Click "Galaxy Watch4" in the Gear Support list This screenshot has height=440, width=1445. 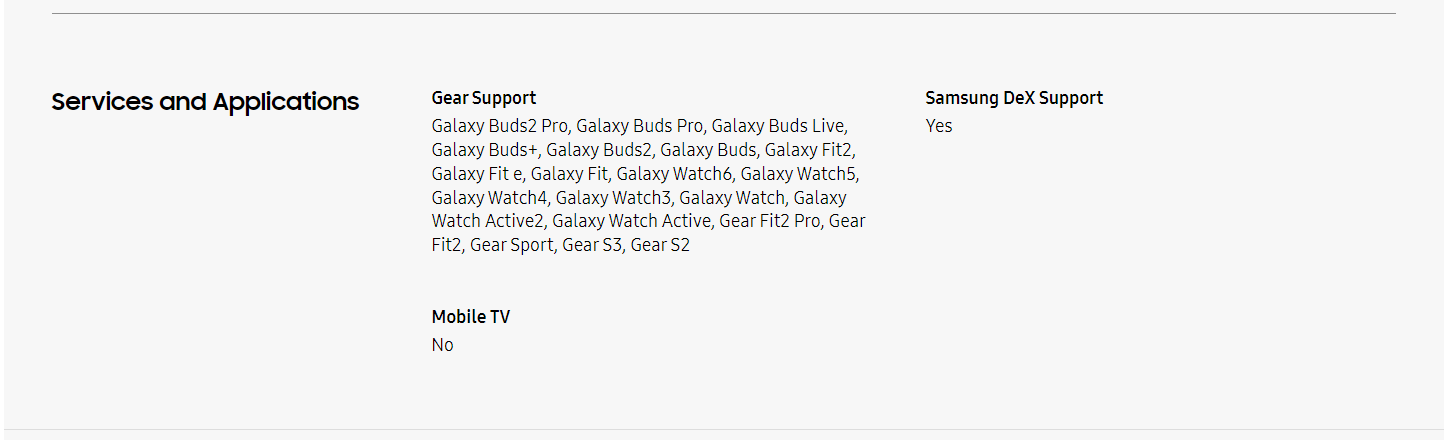point(489,198)
